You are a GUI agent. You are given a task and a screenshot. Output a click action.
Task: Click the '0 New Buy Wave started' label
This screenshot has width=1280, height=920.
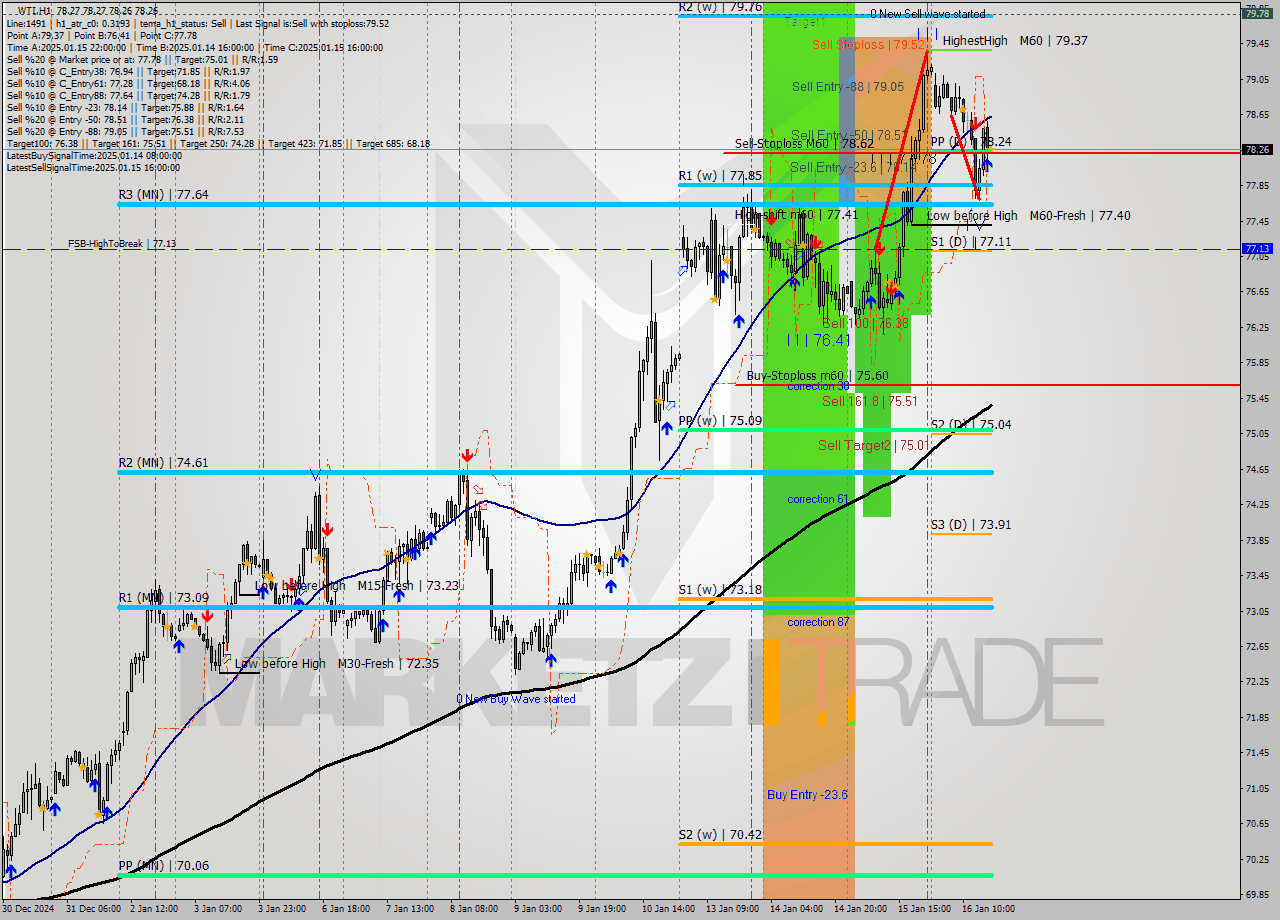516,699
